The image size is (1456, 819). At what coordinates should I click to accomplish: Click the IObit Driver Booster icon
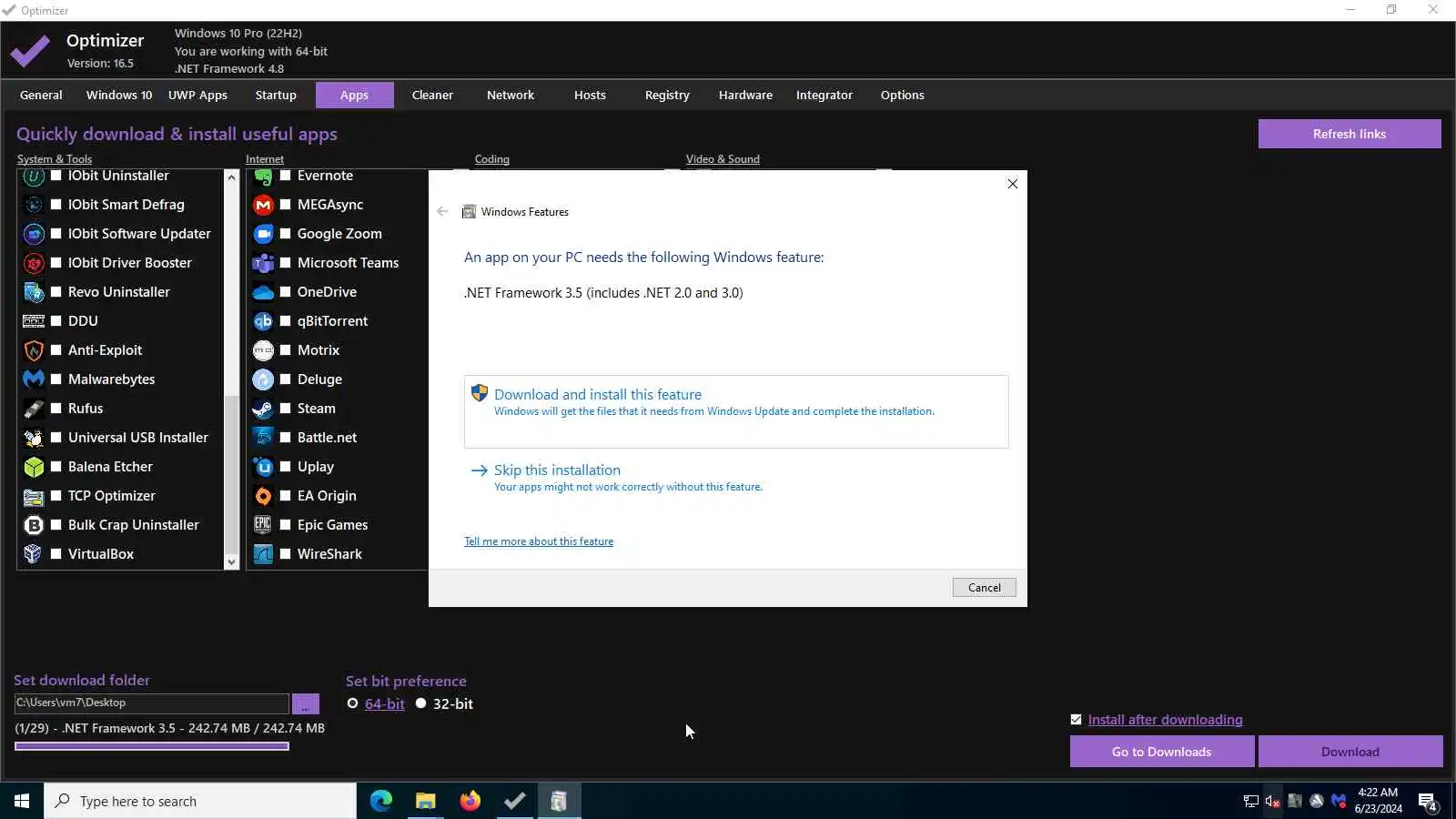[x=34, y=263]
